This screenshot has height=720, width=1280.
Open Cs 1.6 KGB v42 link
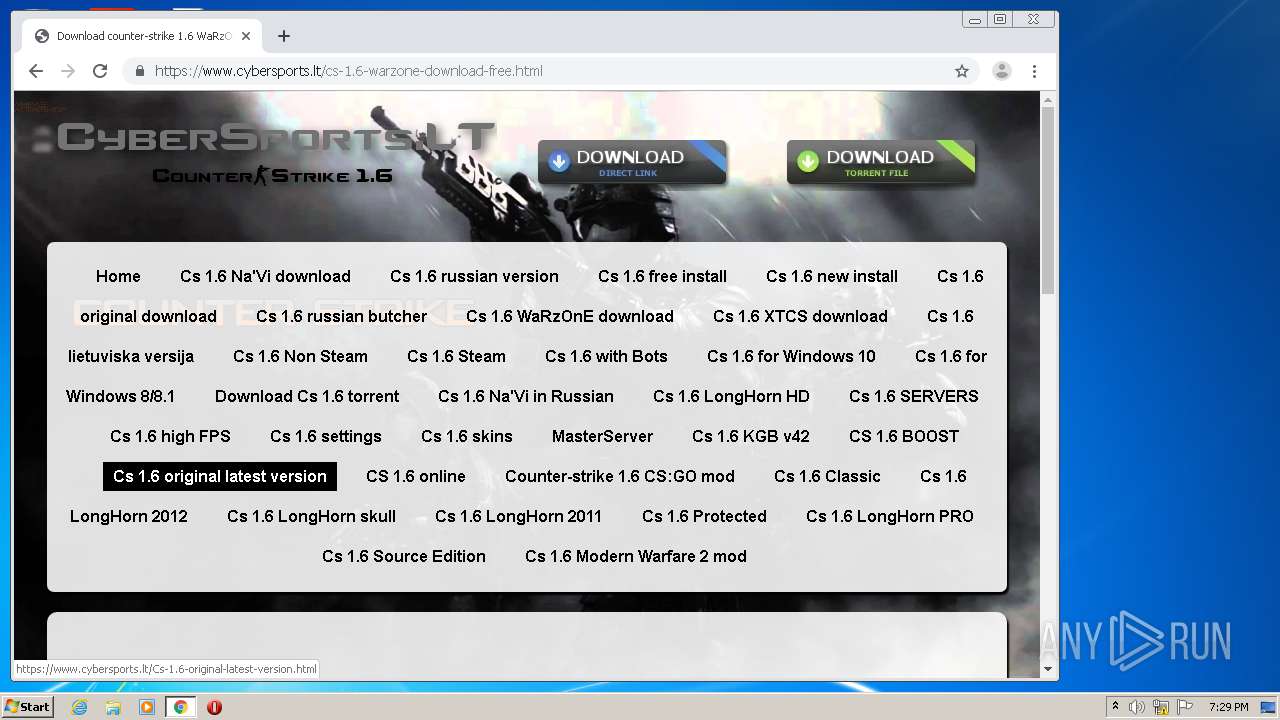point(751,436)
